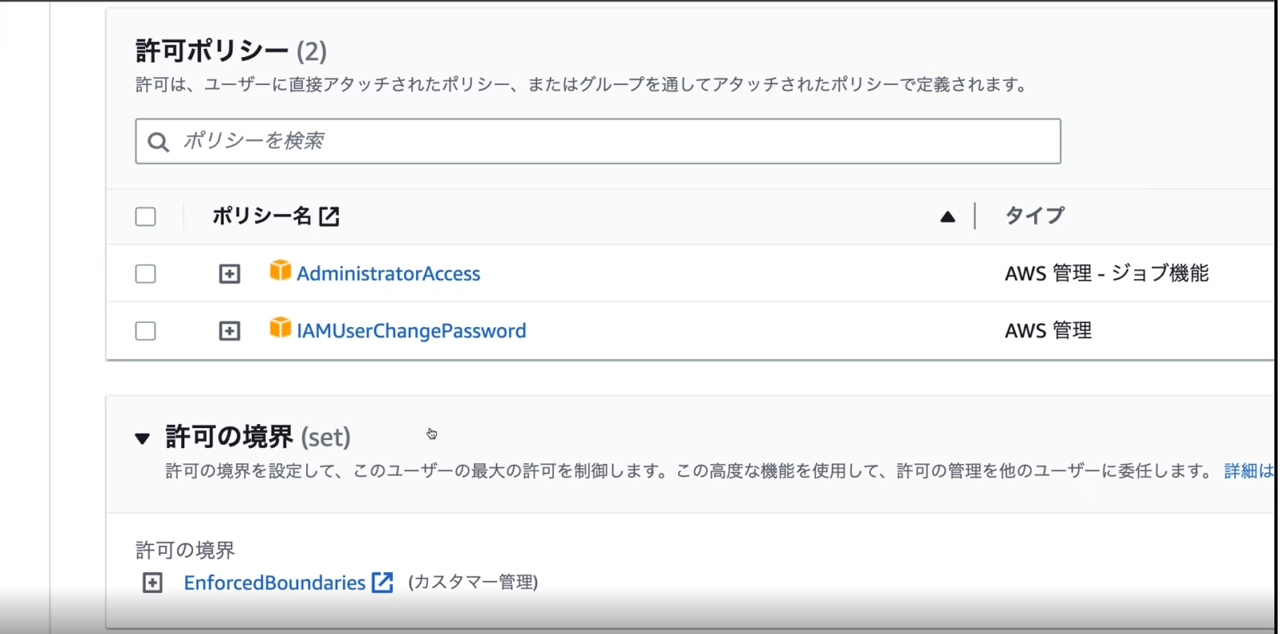1280x634 pixels.
Task: Expand the AdministratorAccess policy details
Action: tap(230, 274)
